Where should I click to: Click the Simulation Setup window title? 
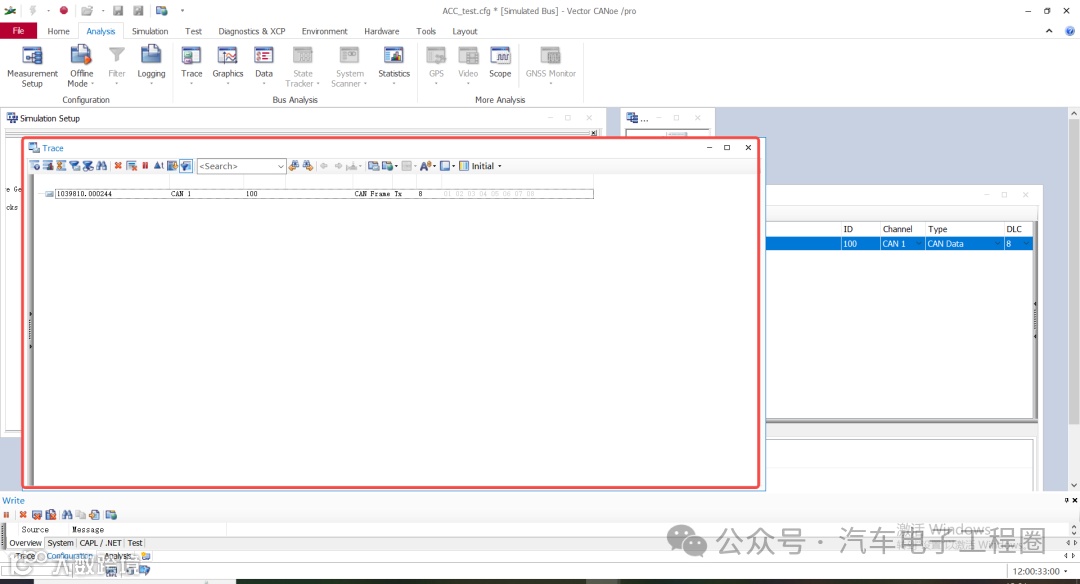[x=50, y=118]
